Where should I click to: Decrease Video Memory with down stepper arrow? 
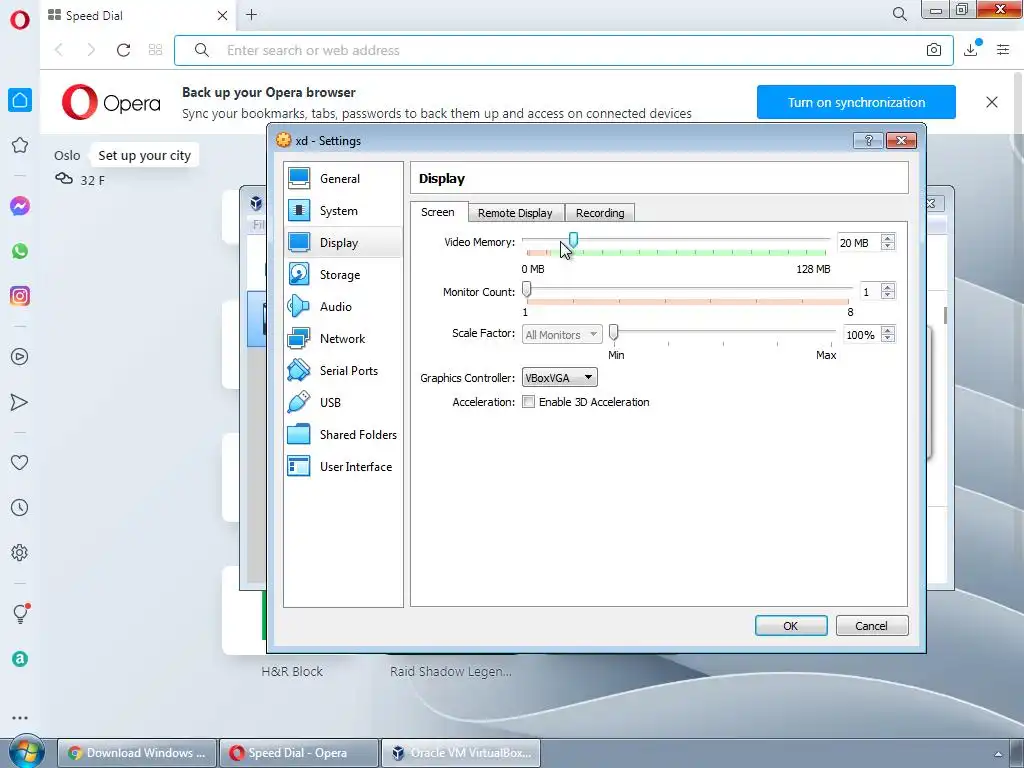[x=888, y=246]
